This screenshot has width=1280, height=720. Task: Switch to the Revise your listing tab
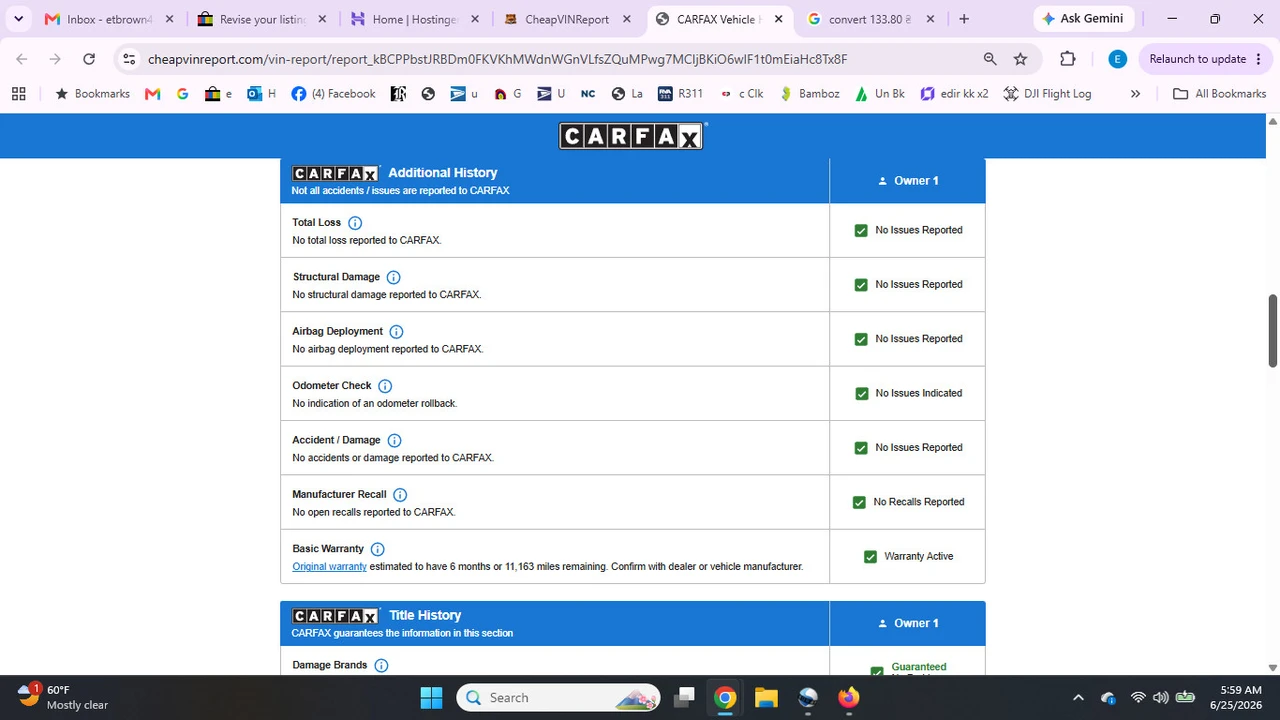[x=264, y=19]
